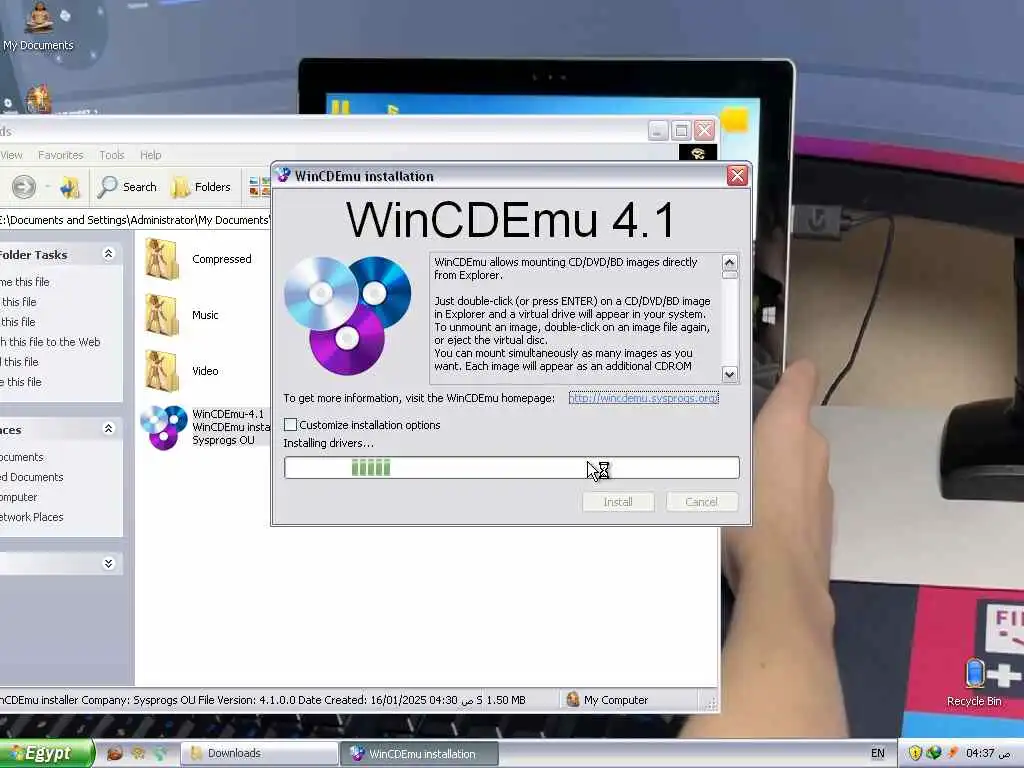Open My Computer link in Other Places

coord(19,497)
